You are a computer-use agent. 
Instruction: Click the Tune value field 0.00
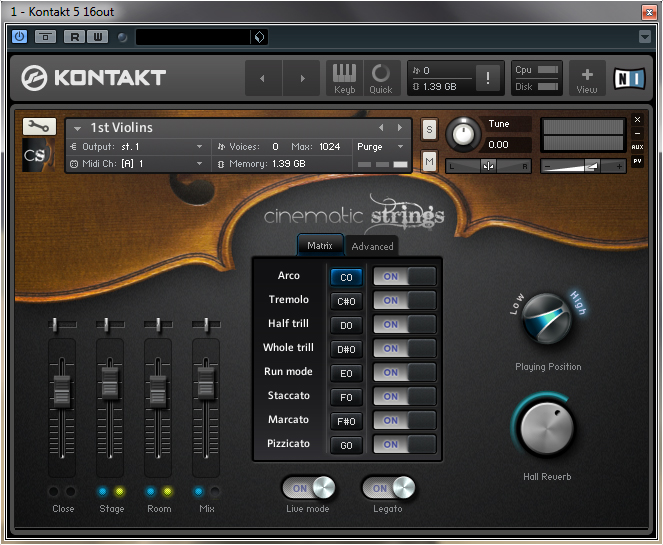coord(507,145)
